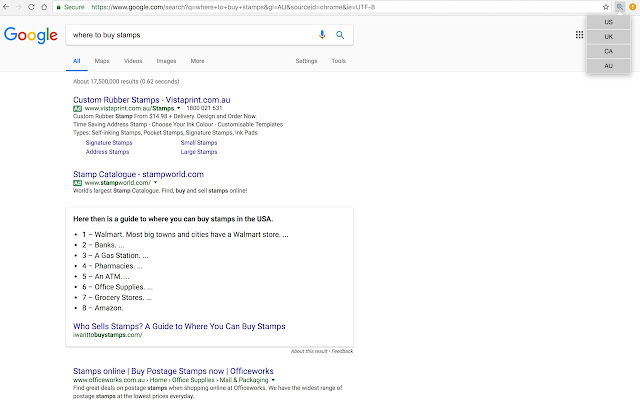Click snippet item '2 – Banks'
This screenshot has width=640, height=400.
pos(103,245)
